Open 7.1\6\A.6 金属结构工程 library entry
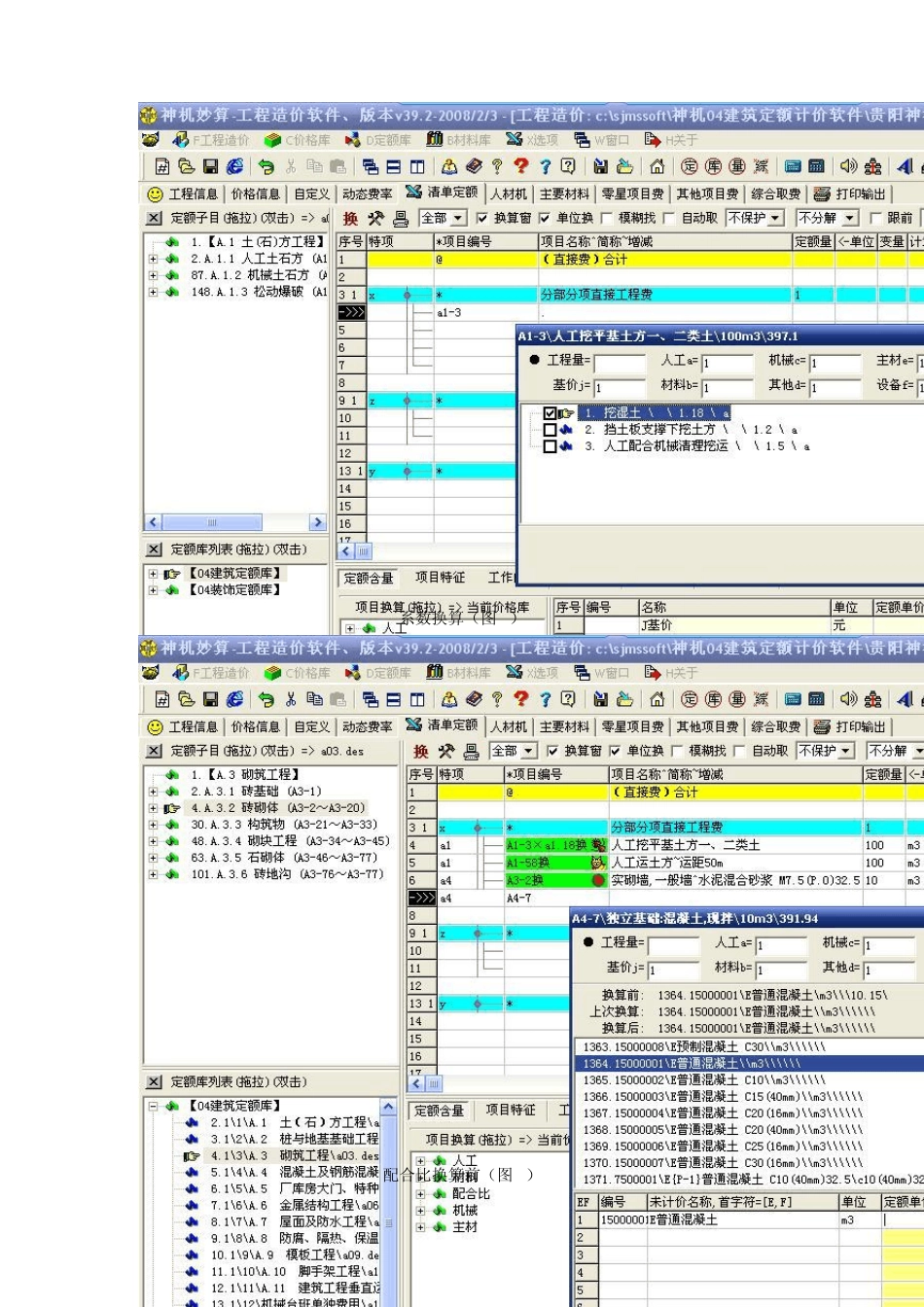 click(x=292, y=1206)
